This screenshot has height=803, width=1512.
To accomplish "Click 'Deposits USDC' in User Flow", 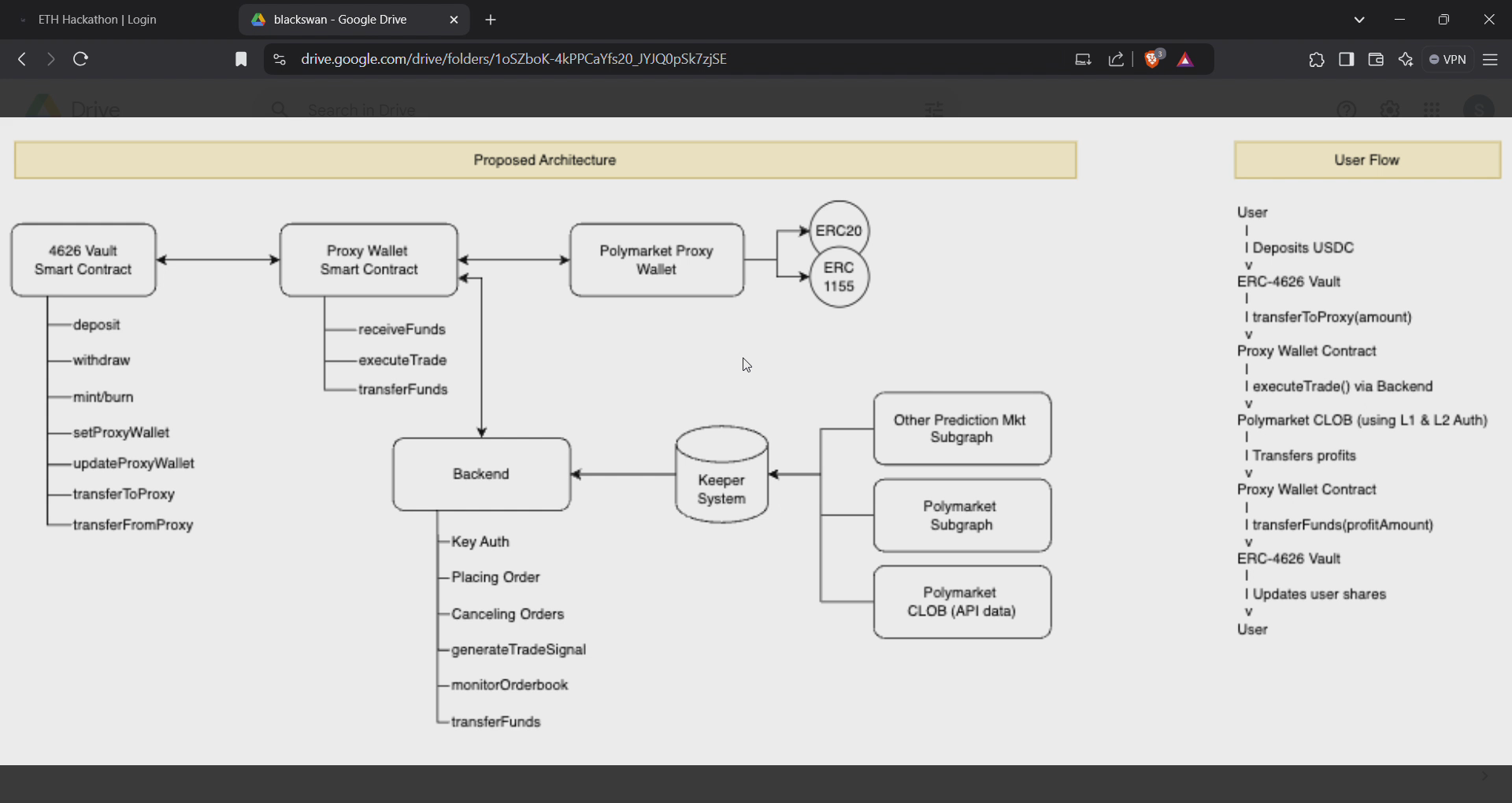I will click(x=1303, y=248).
